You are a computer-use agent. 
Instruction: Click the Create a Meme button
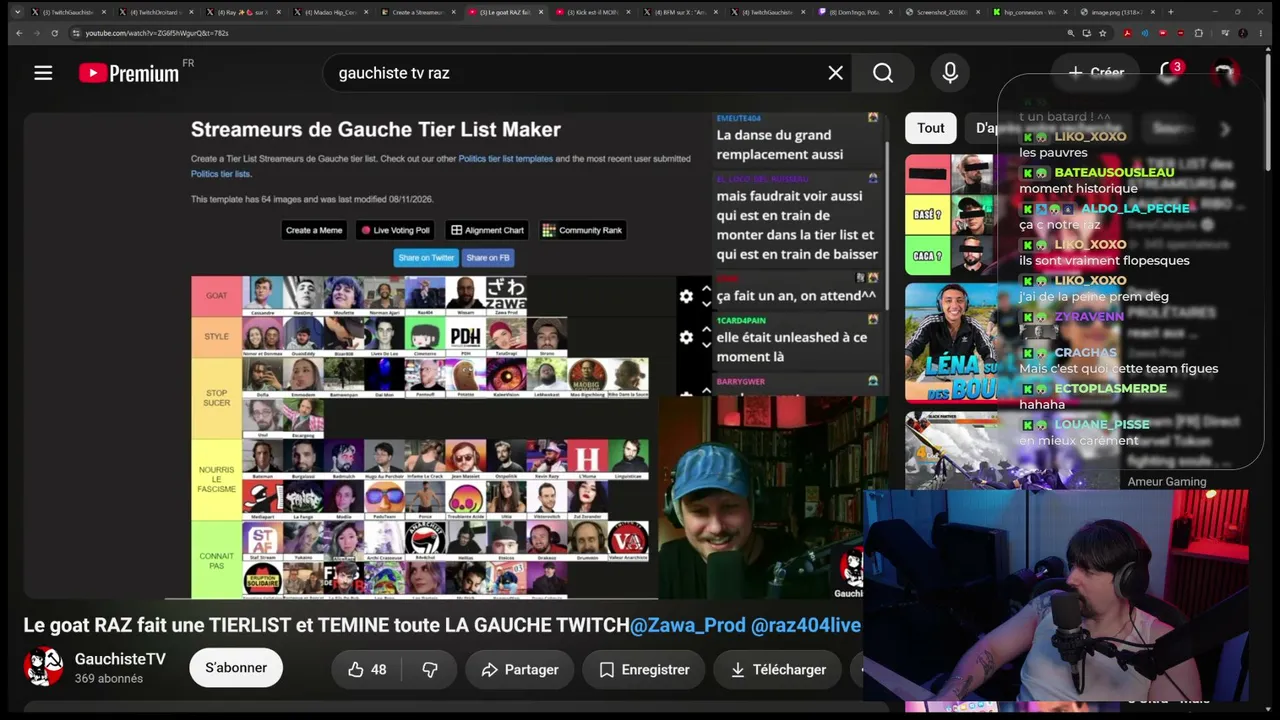pyautogui.click(x=314, y=230)
